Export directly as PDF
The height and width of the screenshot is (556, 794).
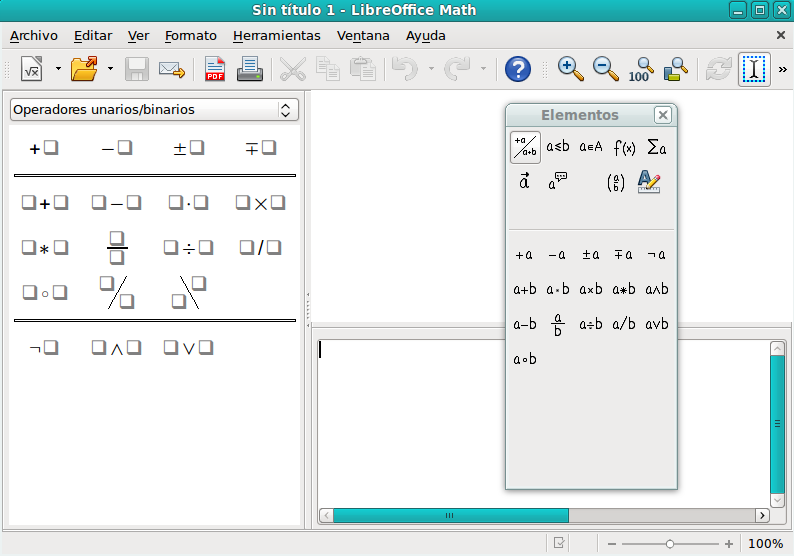pyautogui.click(x=215, y=69)
